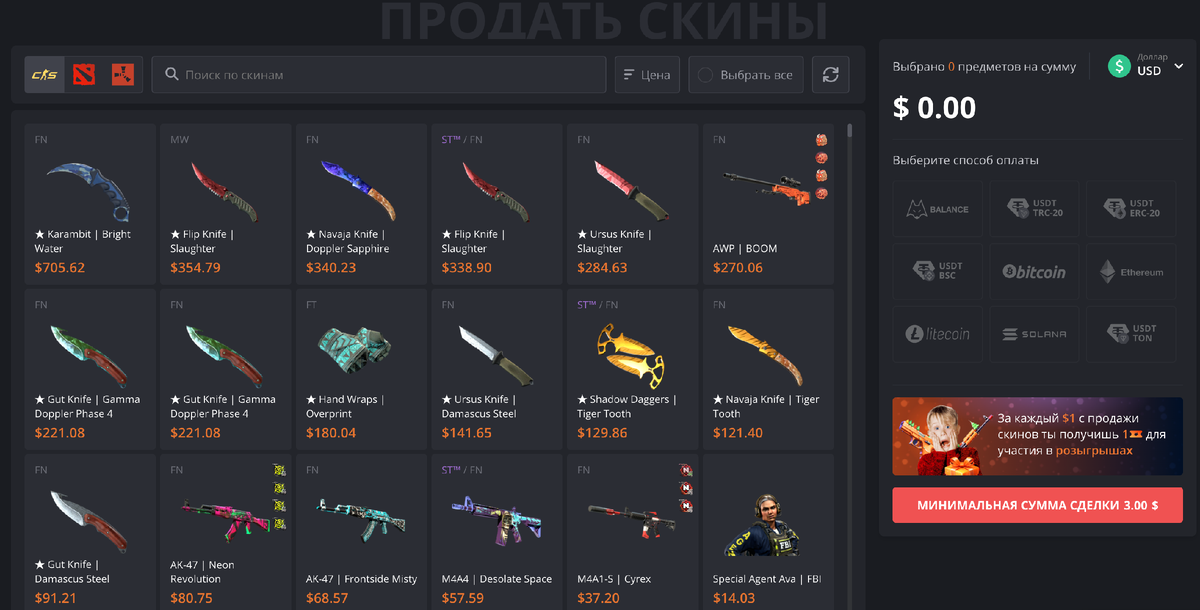Select Balance payout option
1200x610 pixels.
click(937, 209)
